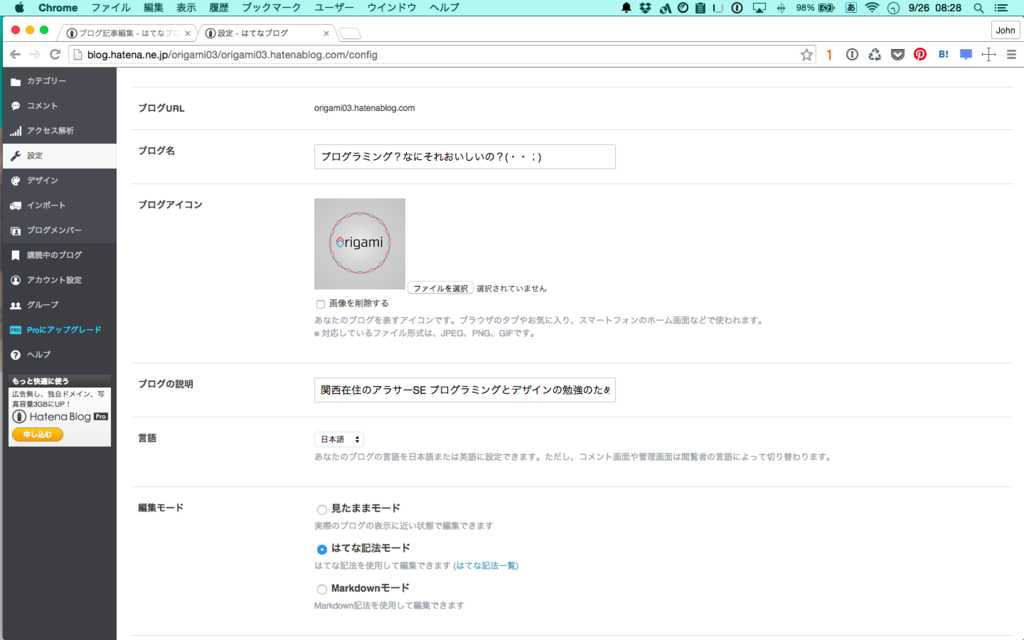
Task: Click the ブログ名 text field
Action: [x=464, y=157]
